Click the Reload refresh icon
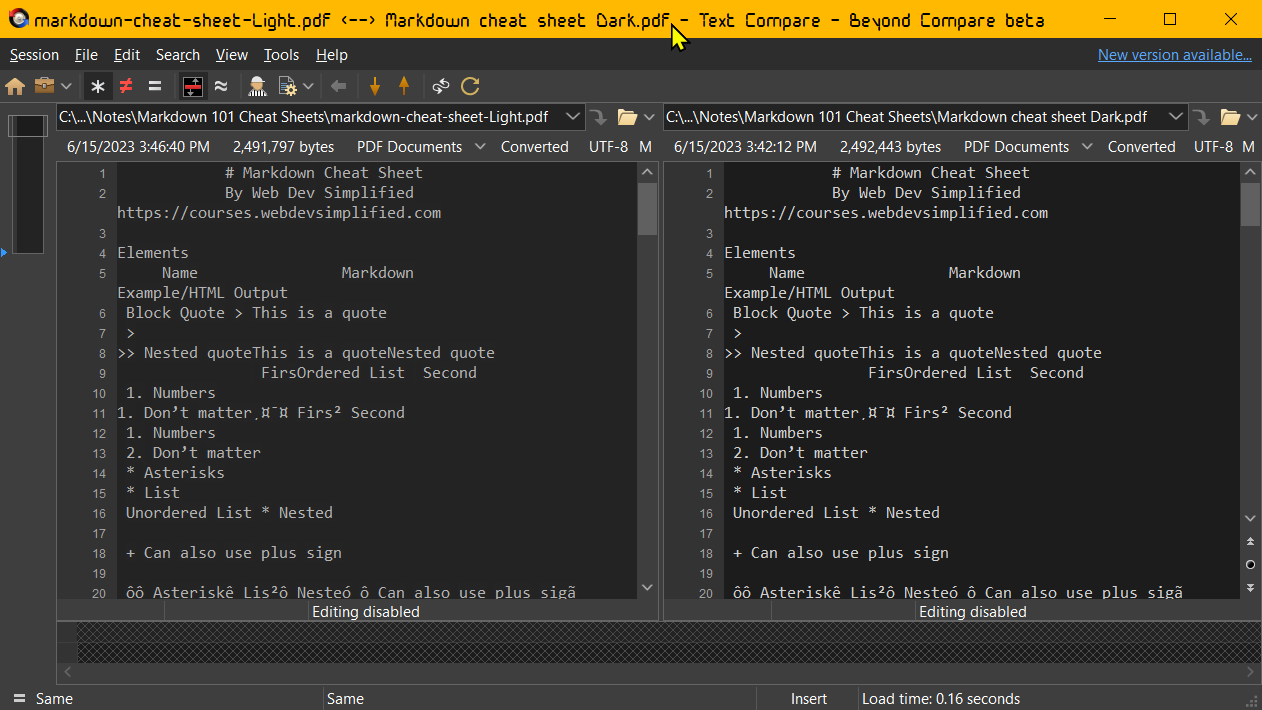Screen dimensions: 1262x710 click(x=470, y=86)
